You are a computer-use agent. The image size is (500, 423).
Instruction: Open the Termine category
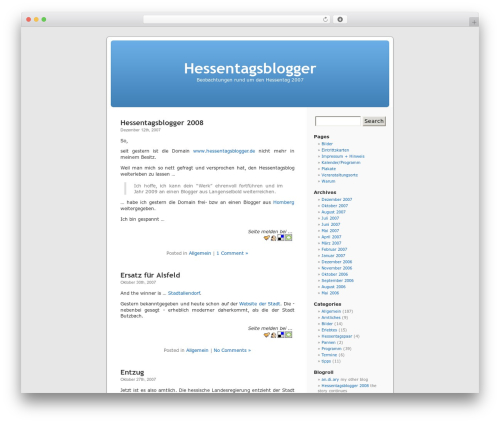(329, 355)
